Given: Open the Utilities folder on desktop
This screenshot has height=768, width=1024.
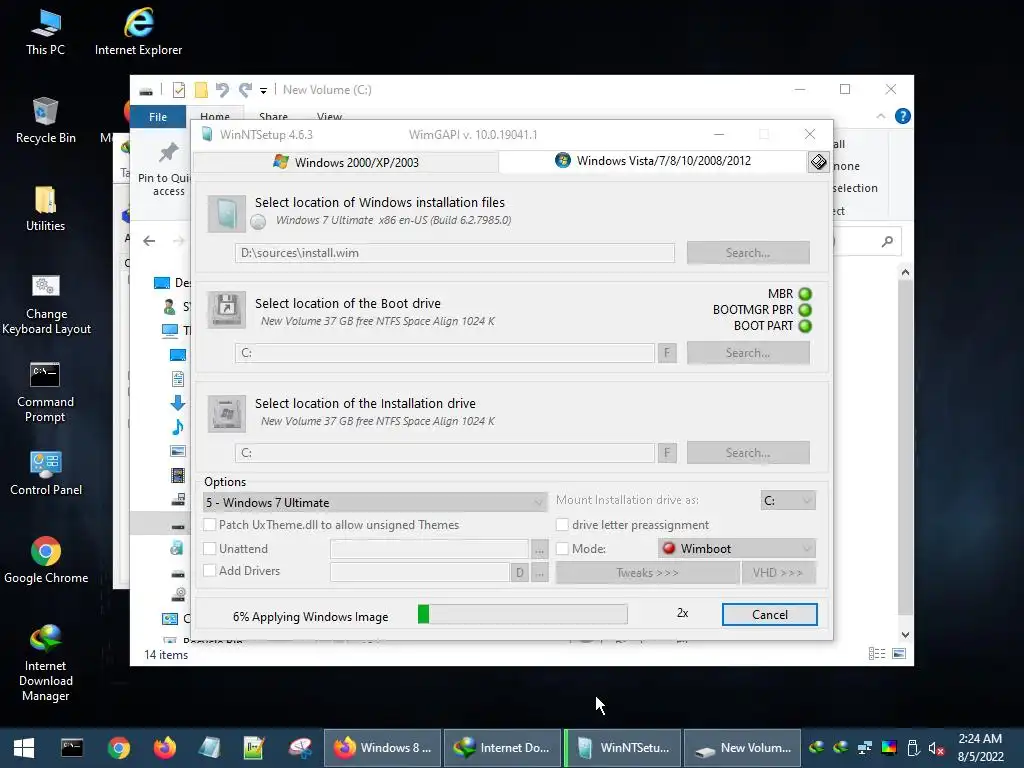Looking at the screenshot, I should [45, 209].
